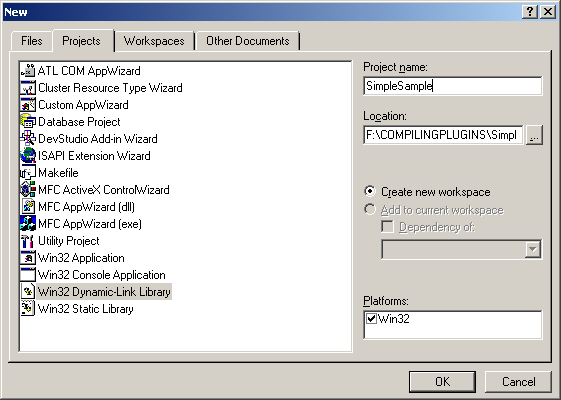The image size is (561, 400).
Task: Click the Utility Project tools icon
Action: pos(28,241)
